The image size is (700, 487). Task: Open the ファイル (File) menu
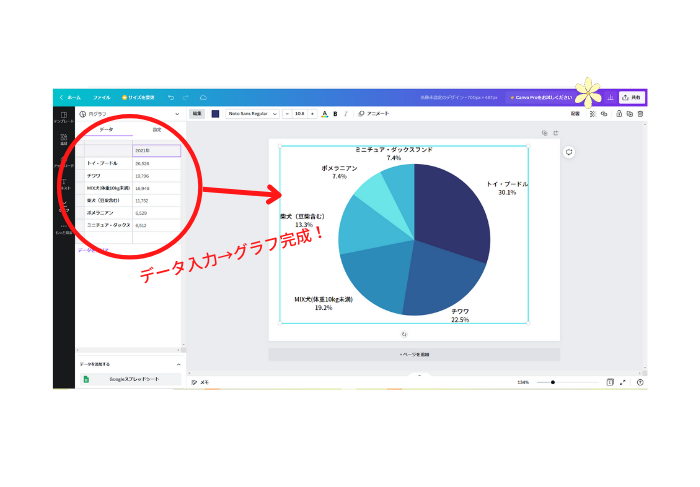(x=101, y=97)
